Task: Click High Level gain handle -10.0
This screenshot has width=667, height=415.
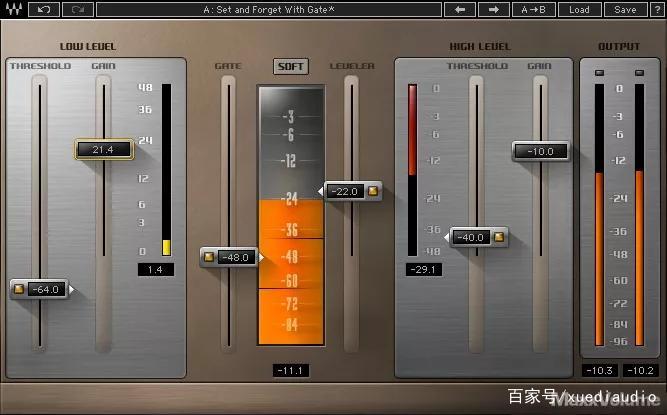Action: click(540, 151)
